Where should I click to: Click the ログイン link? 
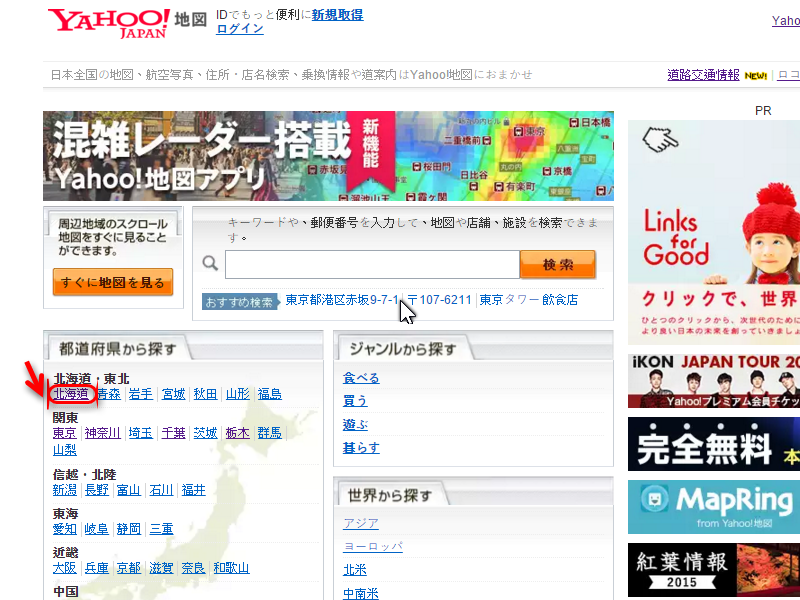pos(240,29)
